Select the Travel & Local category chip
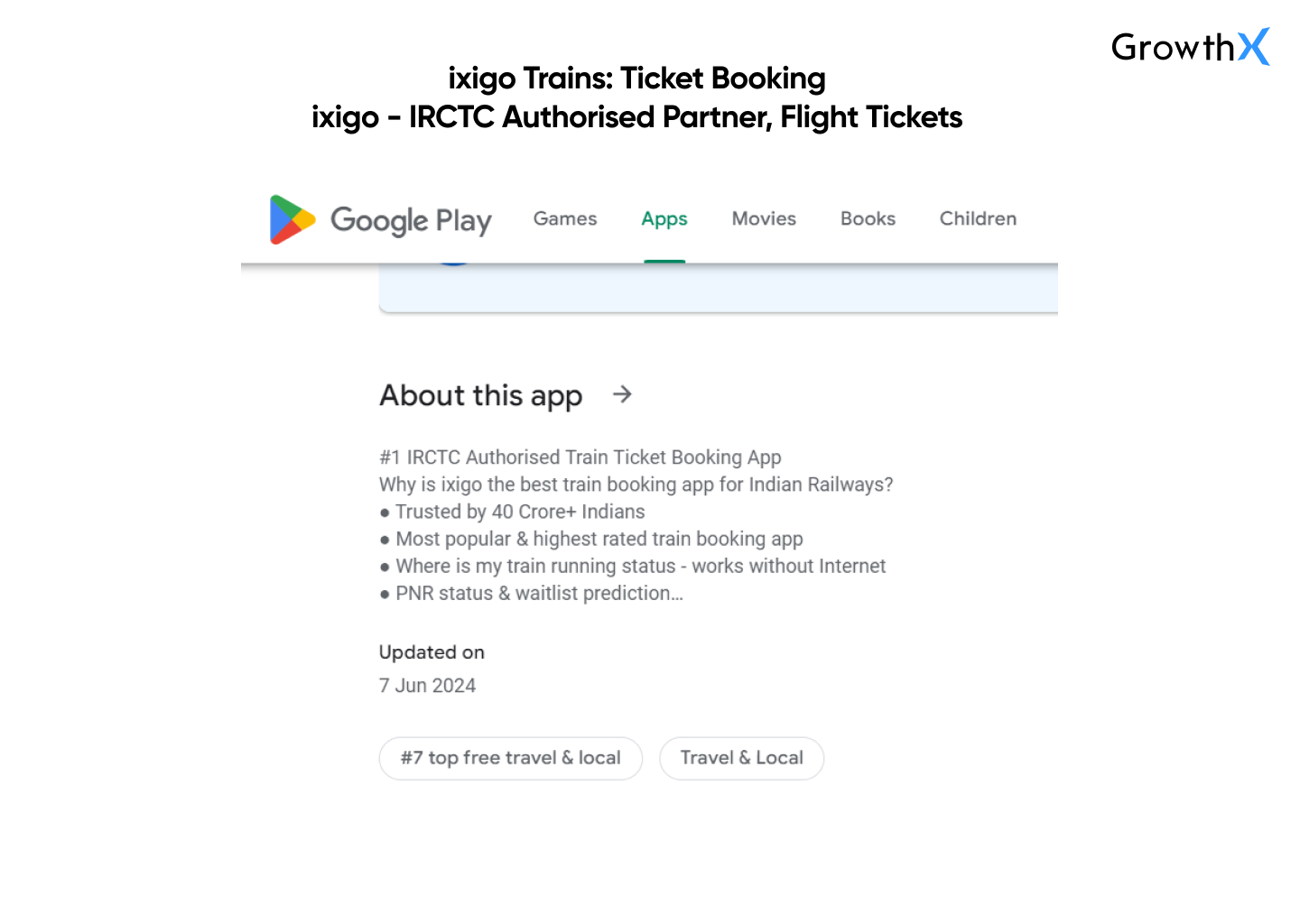1300x924 pixels. (741, 758)
